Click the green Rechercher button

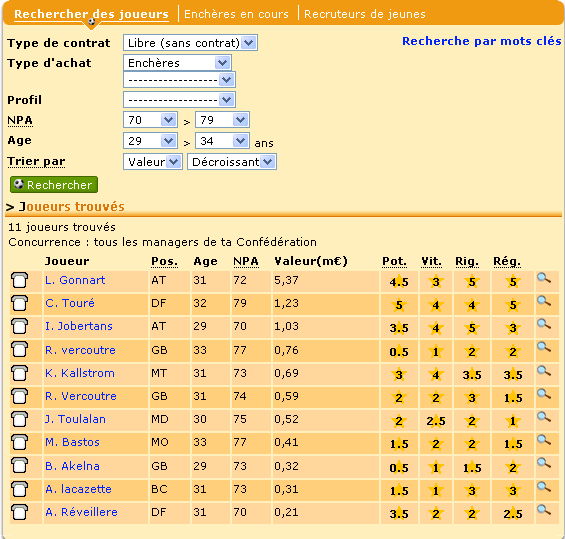54,185
